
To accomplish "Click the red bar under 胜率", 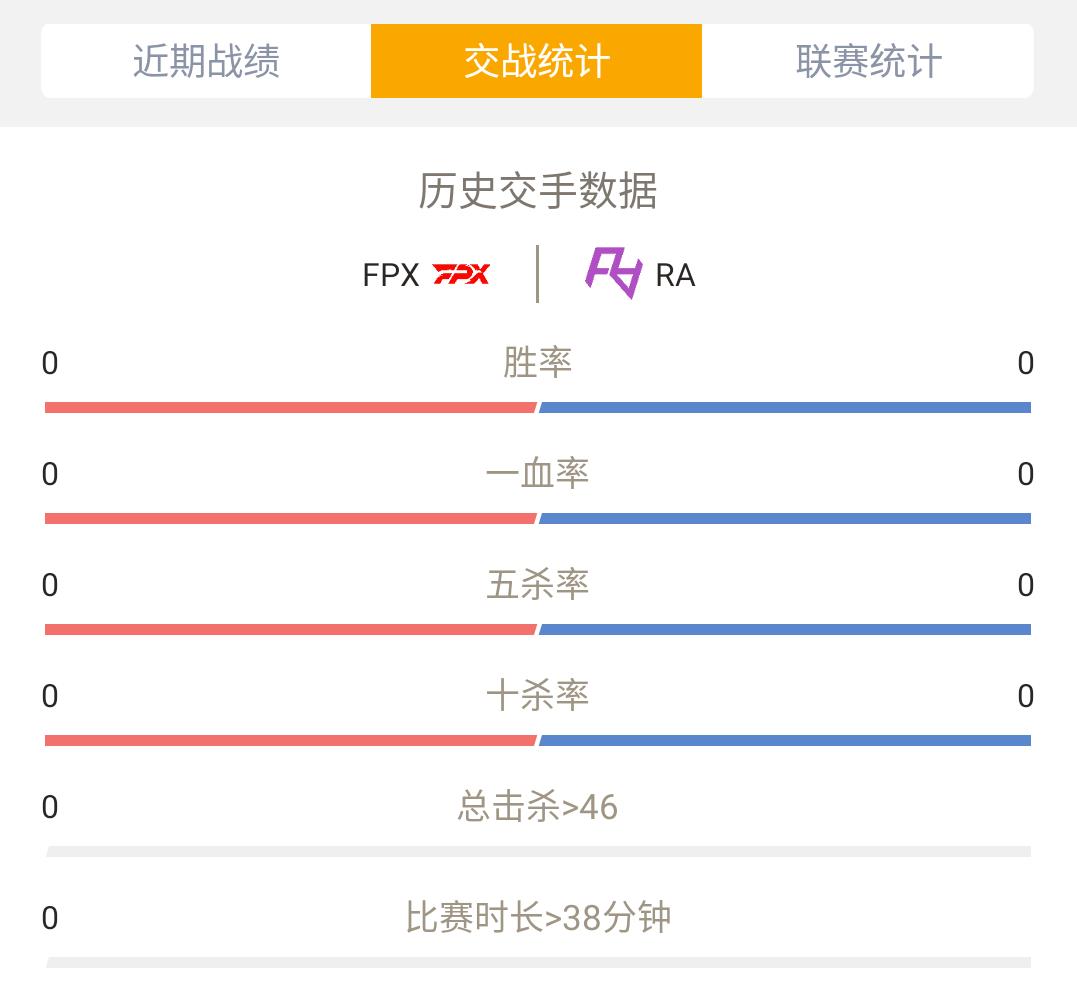I will [291, 408].
